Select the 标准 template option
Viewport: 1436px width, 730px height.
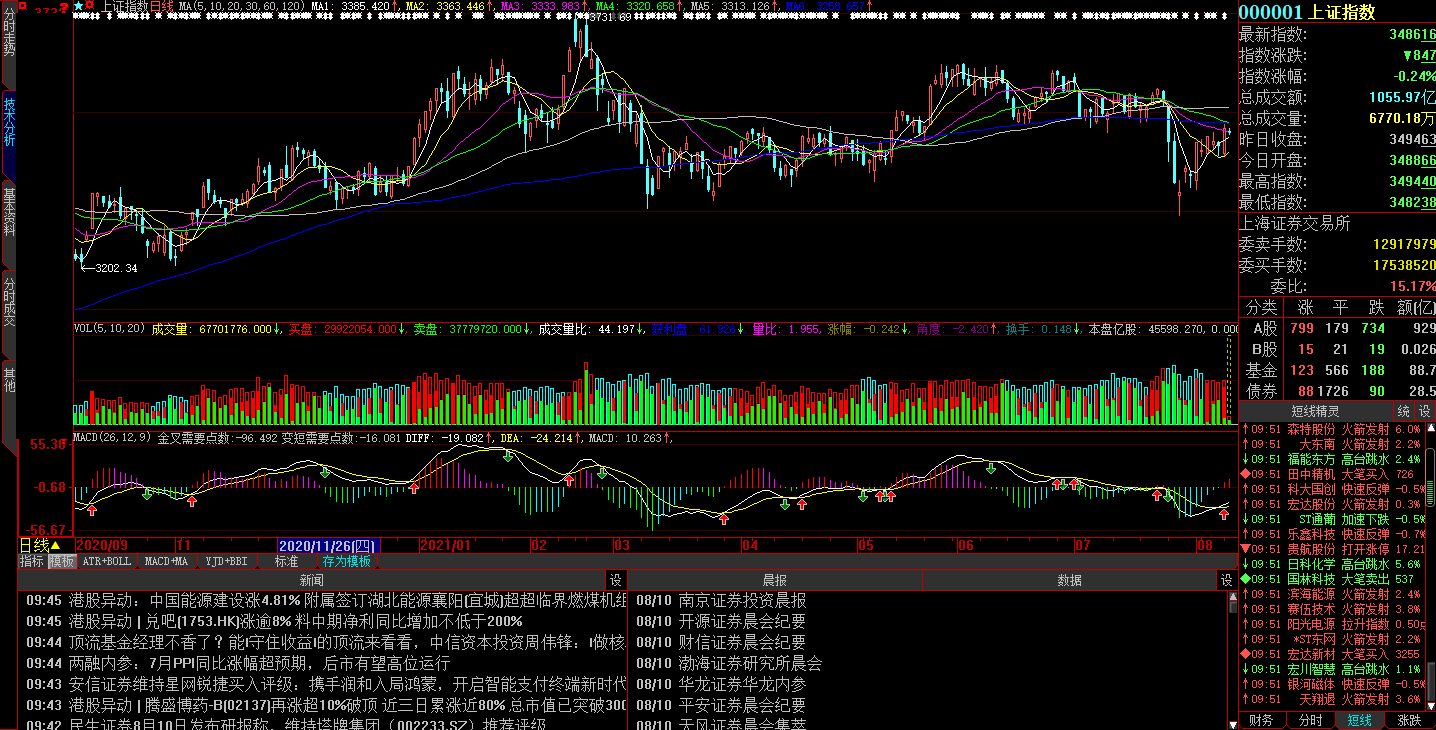[x=287, y=562]
